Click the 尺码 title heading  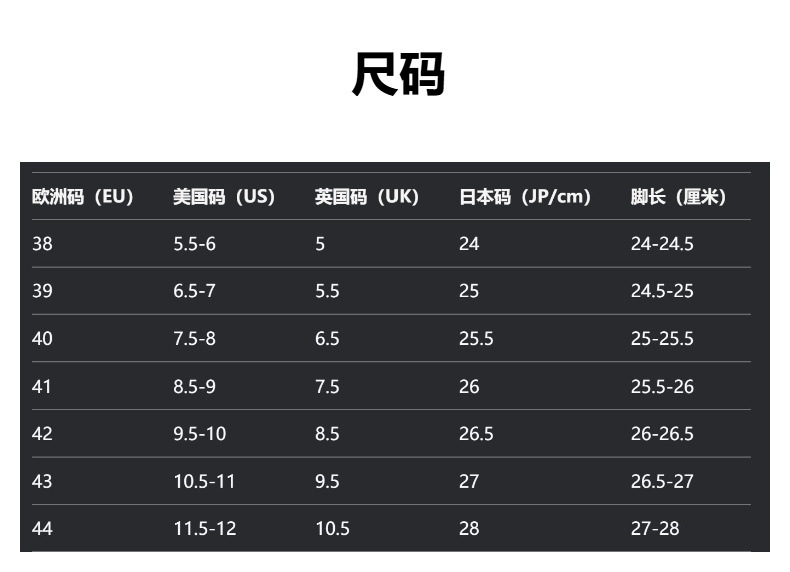(x=397, y=74)
